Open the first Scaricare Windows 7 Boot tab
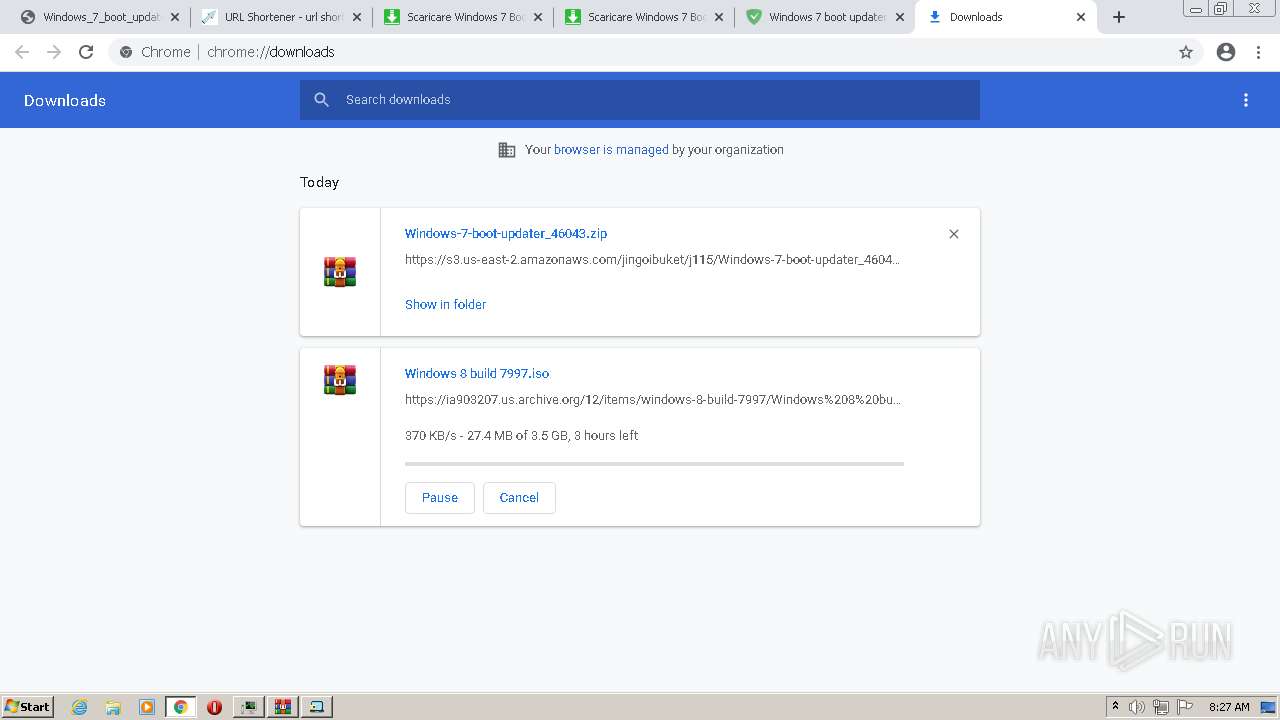The height and width of the screenshot is (720, 1280). tap(465, 17)
